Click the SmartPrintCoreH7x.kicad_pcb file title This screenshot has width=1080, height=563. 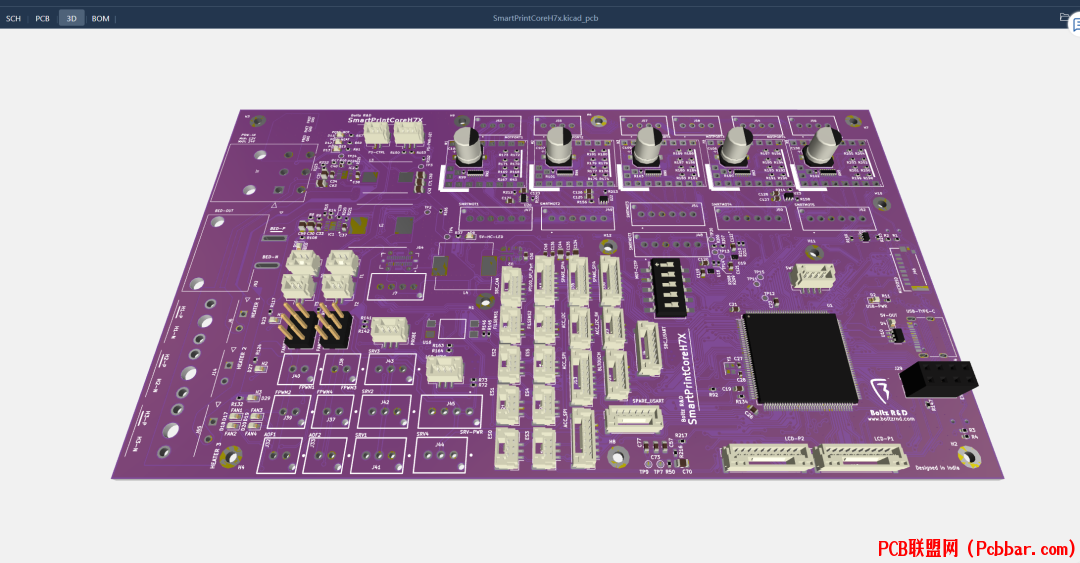click(546, 19)
